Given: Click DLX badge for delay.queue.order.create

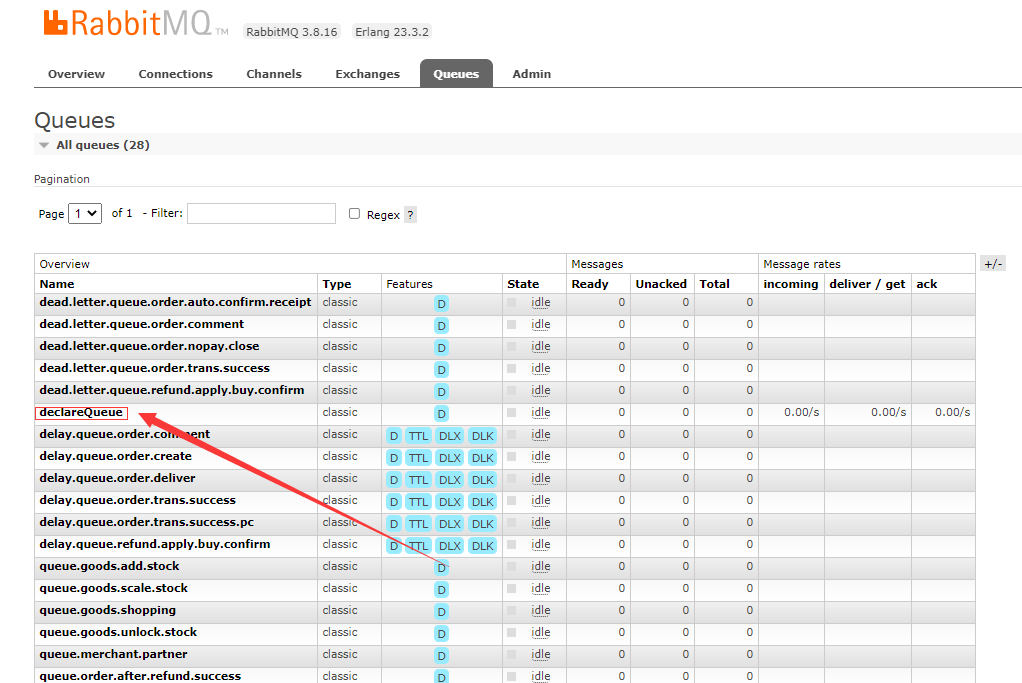Looking at the screenshot, I should 450,458.
